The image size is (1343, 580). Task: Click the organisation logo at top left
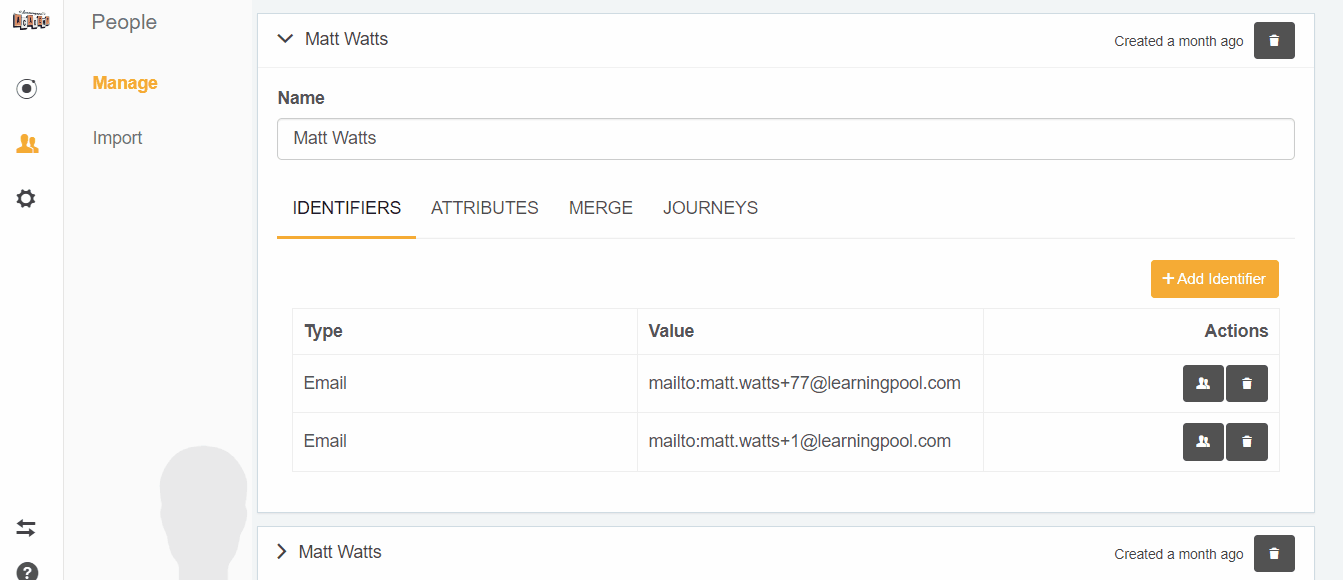[x=30, y=20]
